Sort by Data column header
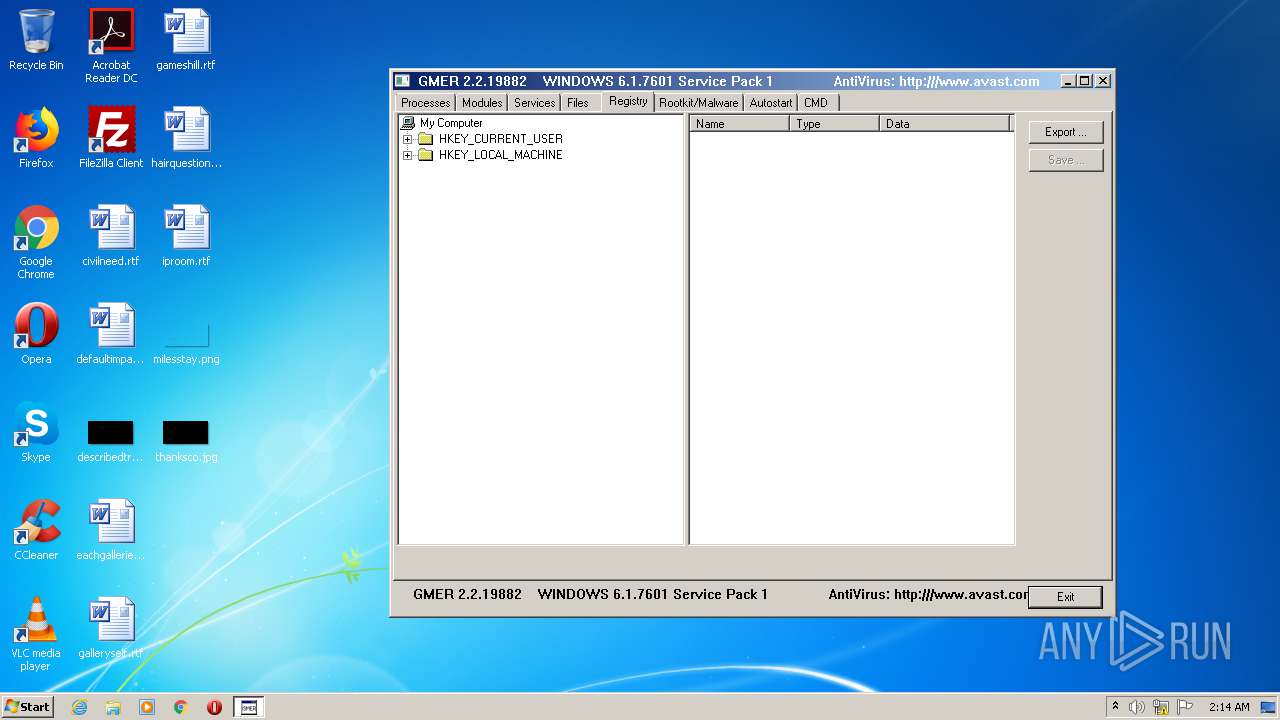The width and height of the screenshot is (1280, 720). [945, 124]
